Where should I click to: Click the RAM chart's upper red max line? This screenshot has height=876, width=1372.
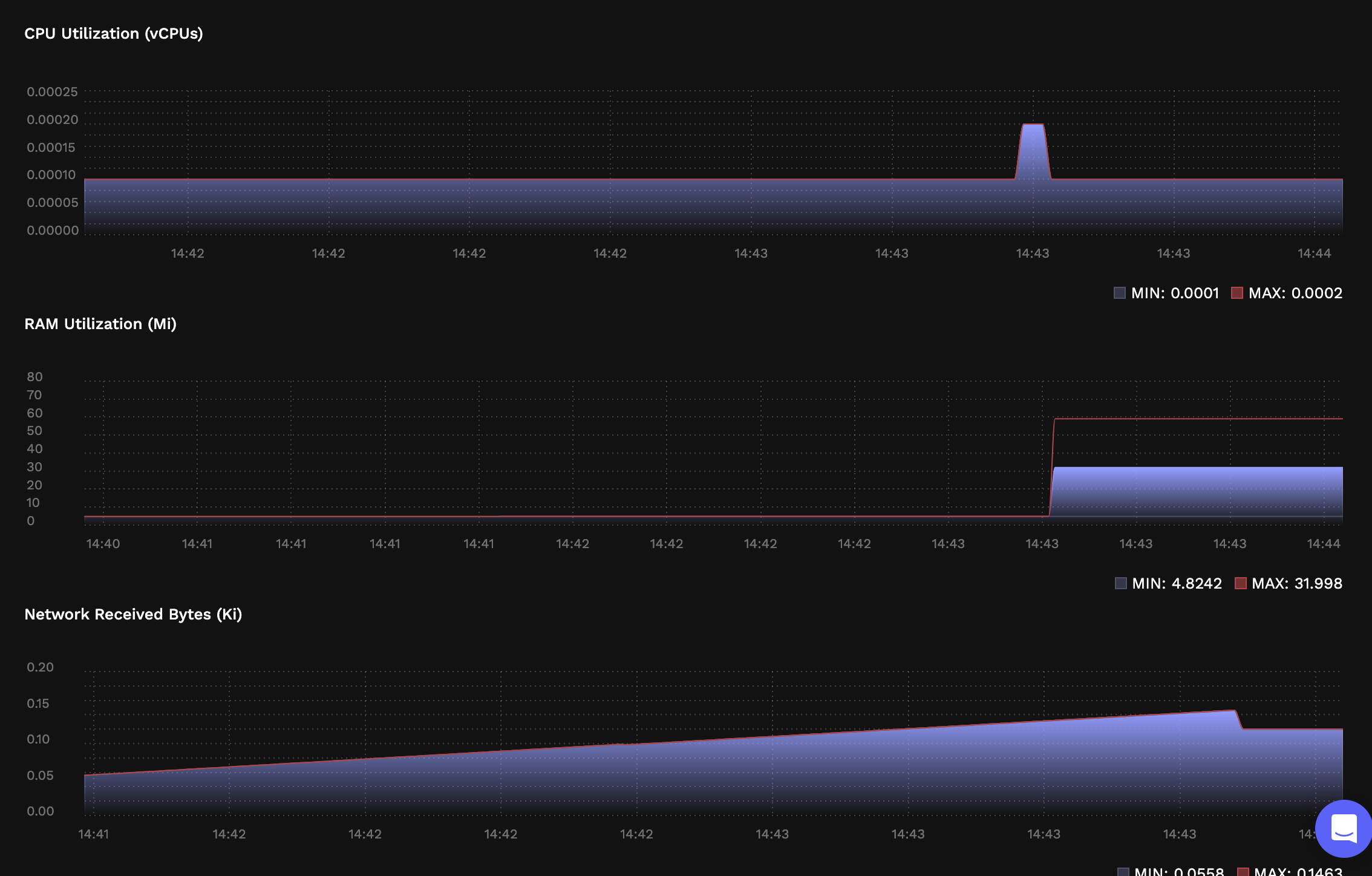1198,419
